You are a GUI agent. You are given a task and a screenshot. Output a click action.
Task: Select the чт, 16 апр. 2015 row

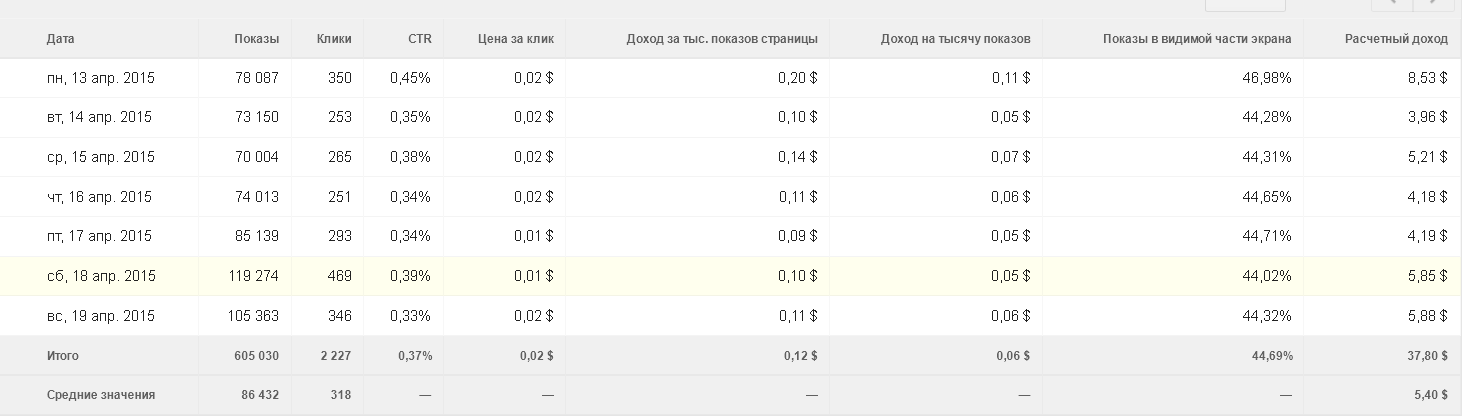point(99,197)
